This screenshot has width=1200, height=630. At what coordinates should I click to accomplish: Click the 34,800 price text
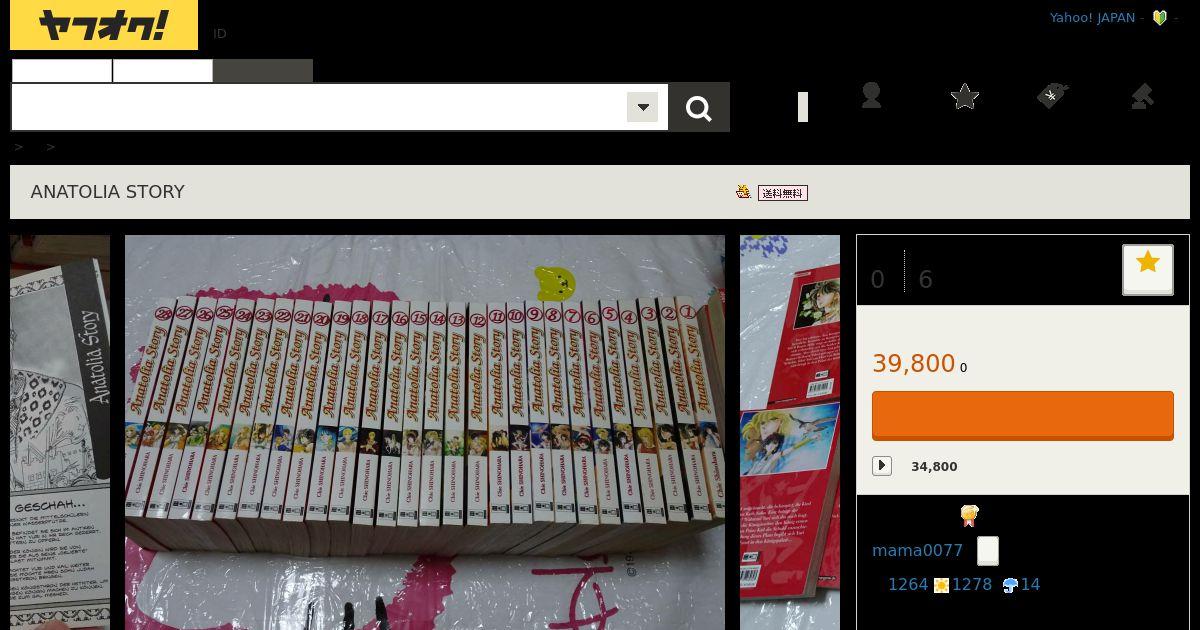934,466
